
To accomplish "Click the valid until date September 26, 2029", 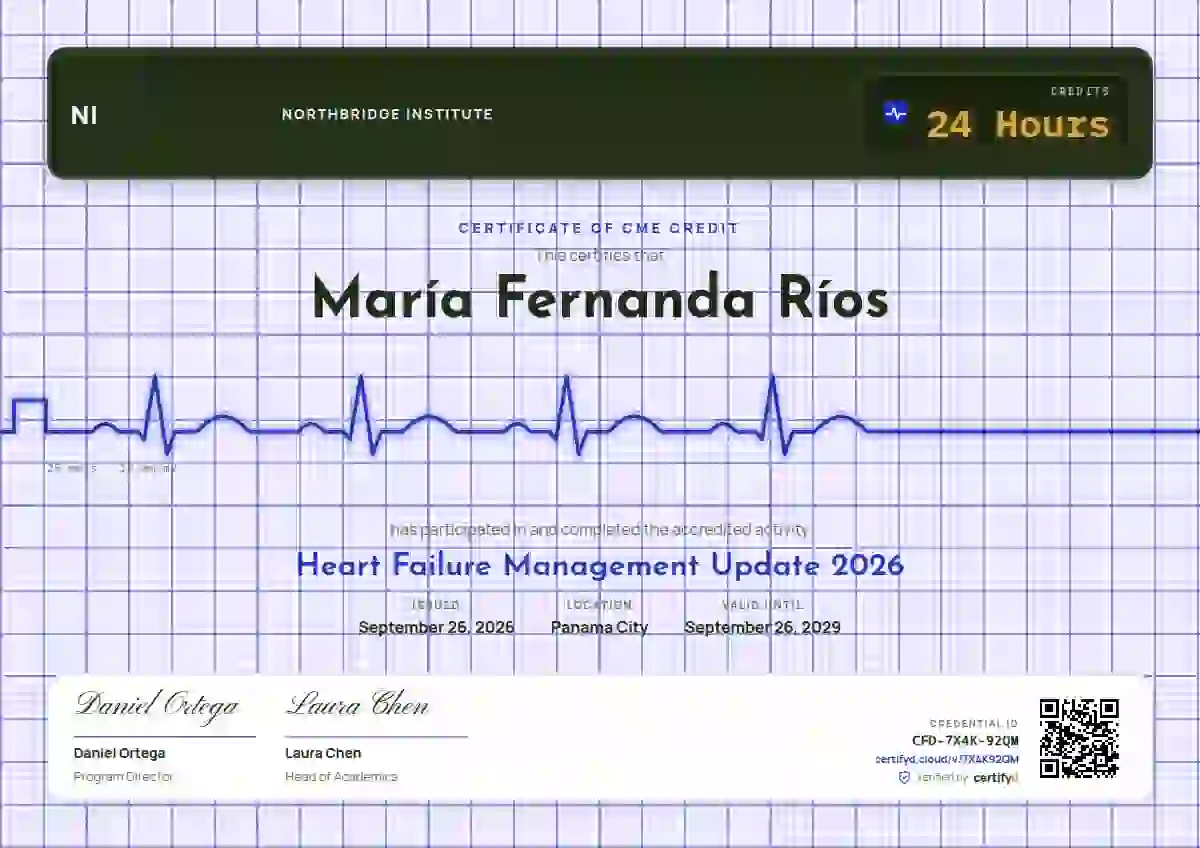I will click(x=762, y=627).
